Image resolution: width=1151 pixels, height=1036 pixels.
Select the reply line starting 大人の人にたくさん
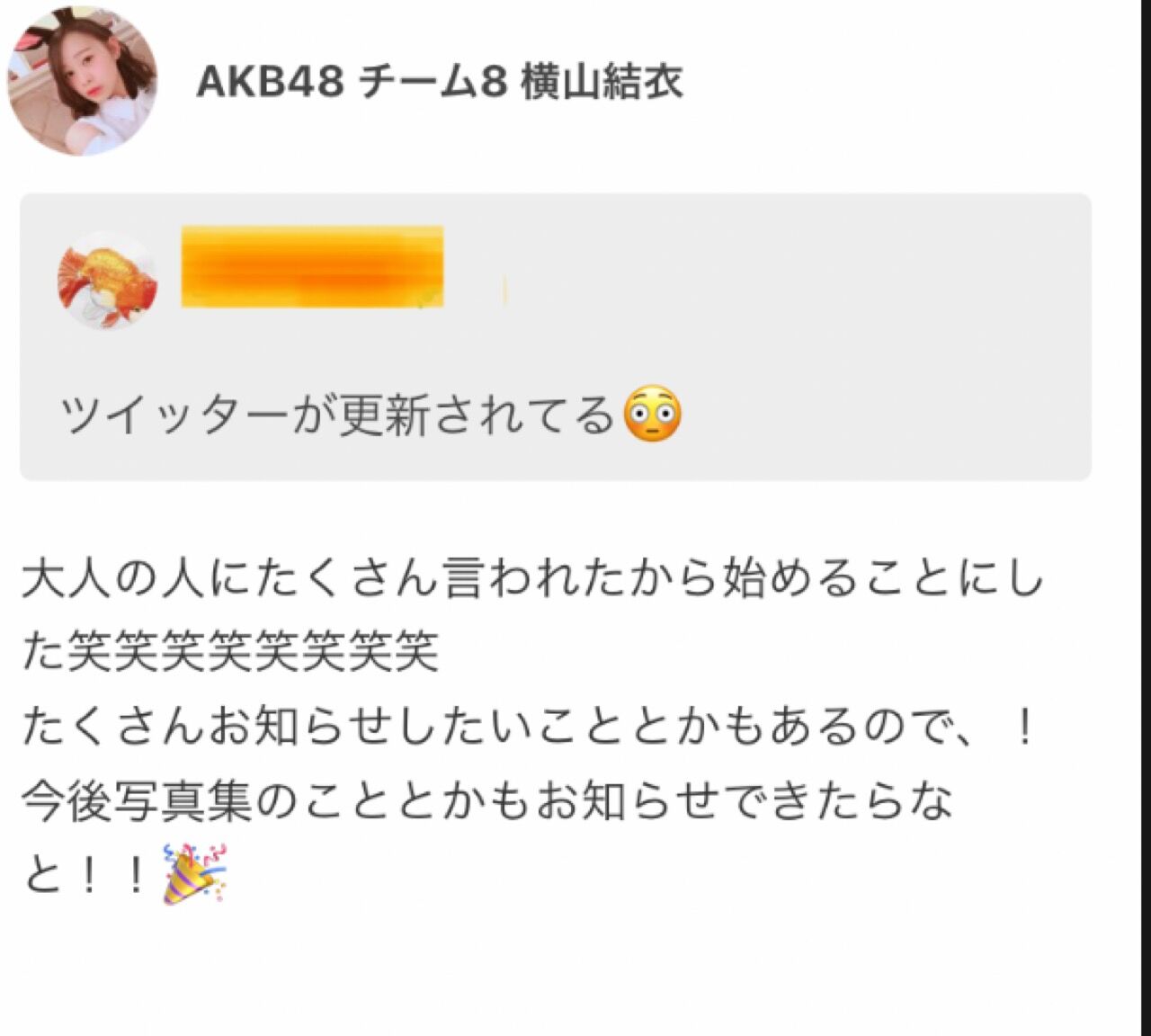[532, 579]
